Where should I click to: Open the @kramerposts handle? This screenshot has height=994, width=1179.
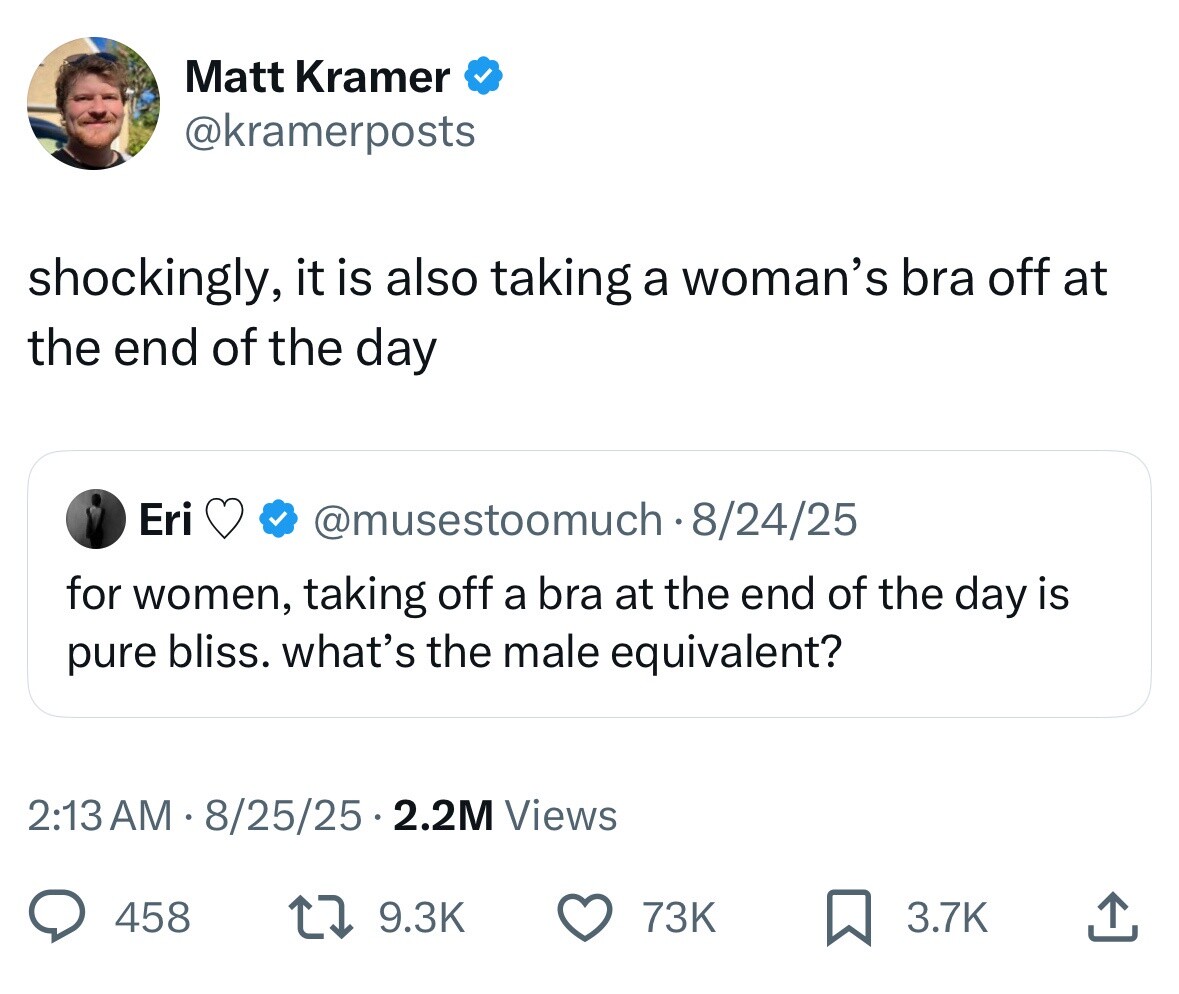coord(330,131)
